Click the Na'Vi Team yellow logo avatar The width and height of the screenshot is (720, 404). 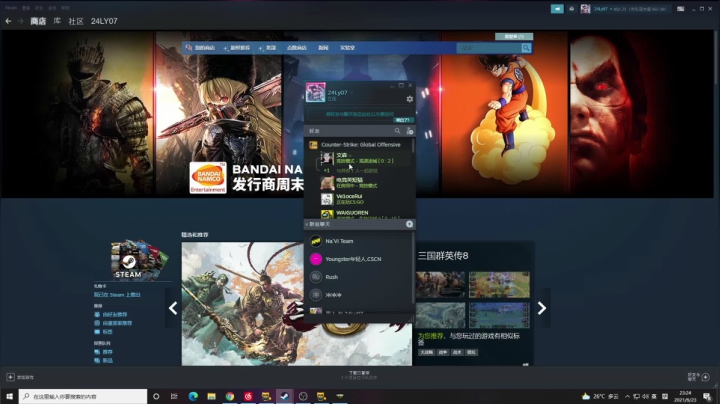coord(315,241)
